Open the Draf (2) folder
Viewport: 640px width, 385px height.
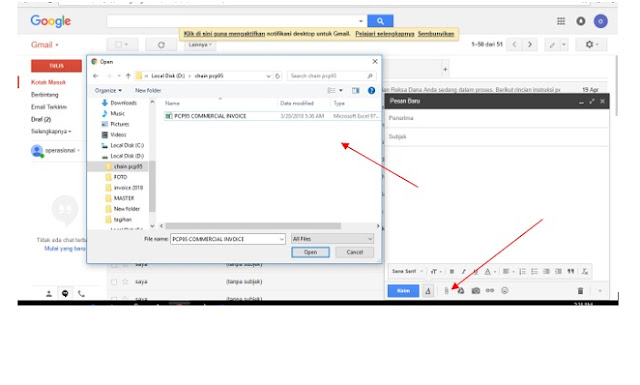[41, 119]
